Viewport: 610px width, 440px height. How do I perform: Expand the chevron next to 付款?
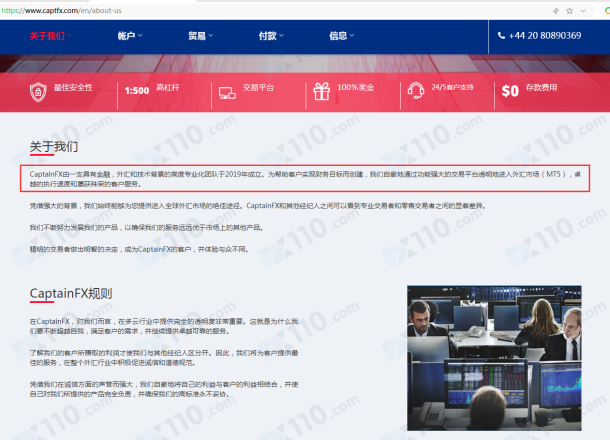click(281, 35)
